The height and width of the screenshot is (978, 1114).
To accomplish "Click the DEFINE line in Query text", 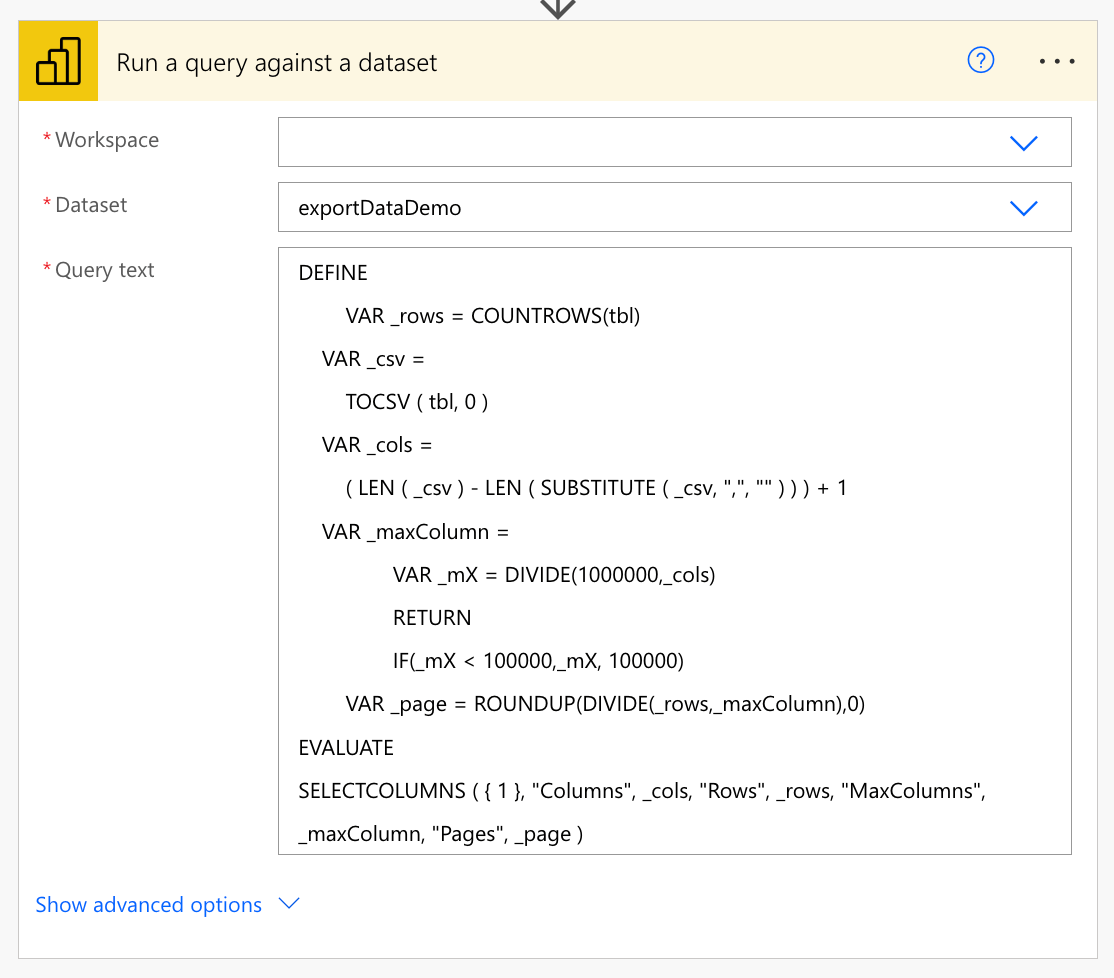I will (332, 273).
